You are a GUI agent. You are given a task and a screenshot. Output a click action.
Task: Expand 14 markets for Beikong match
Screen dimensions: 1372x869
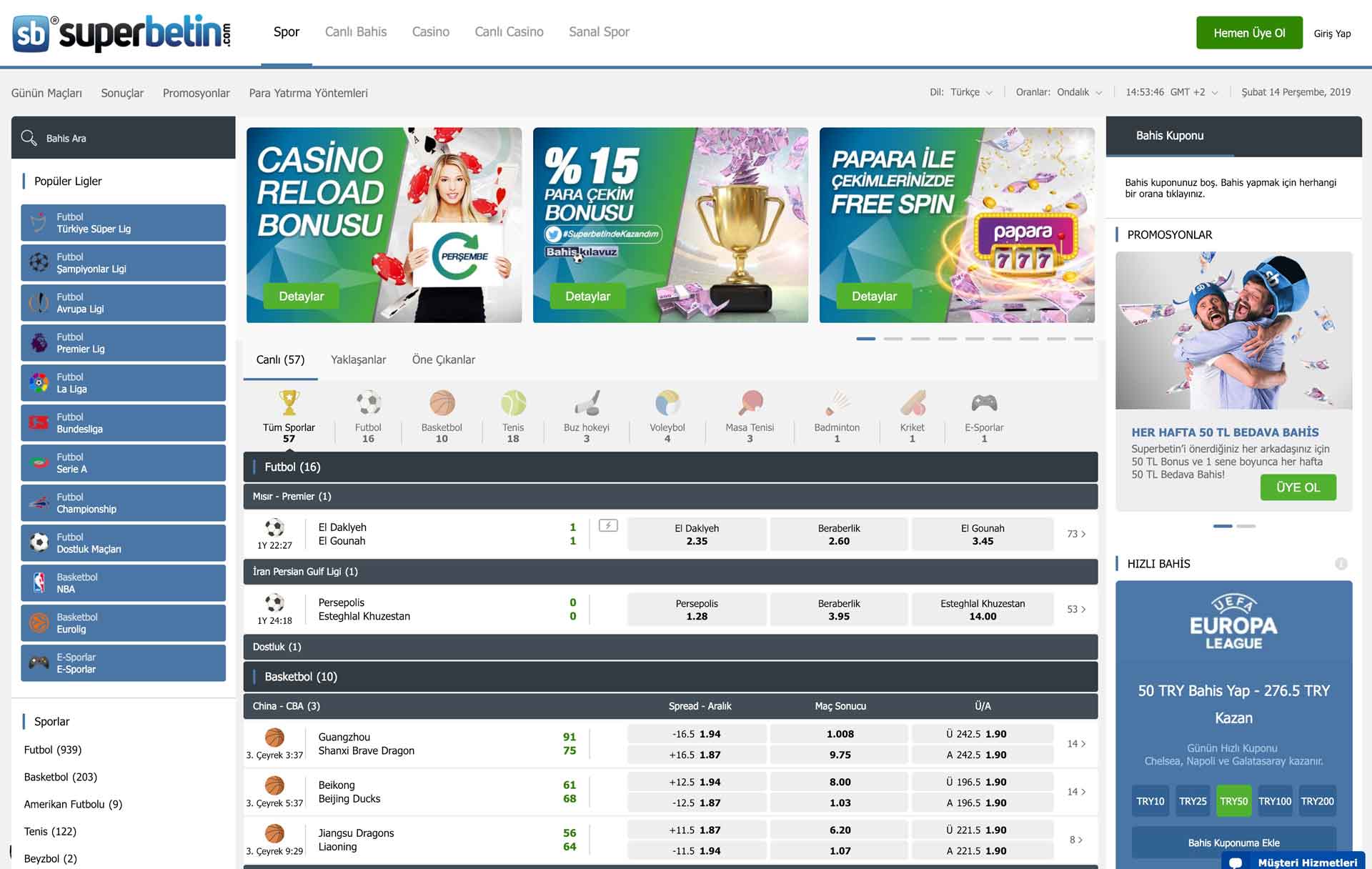click(1076, 792)
